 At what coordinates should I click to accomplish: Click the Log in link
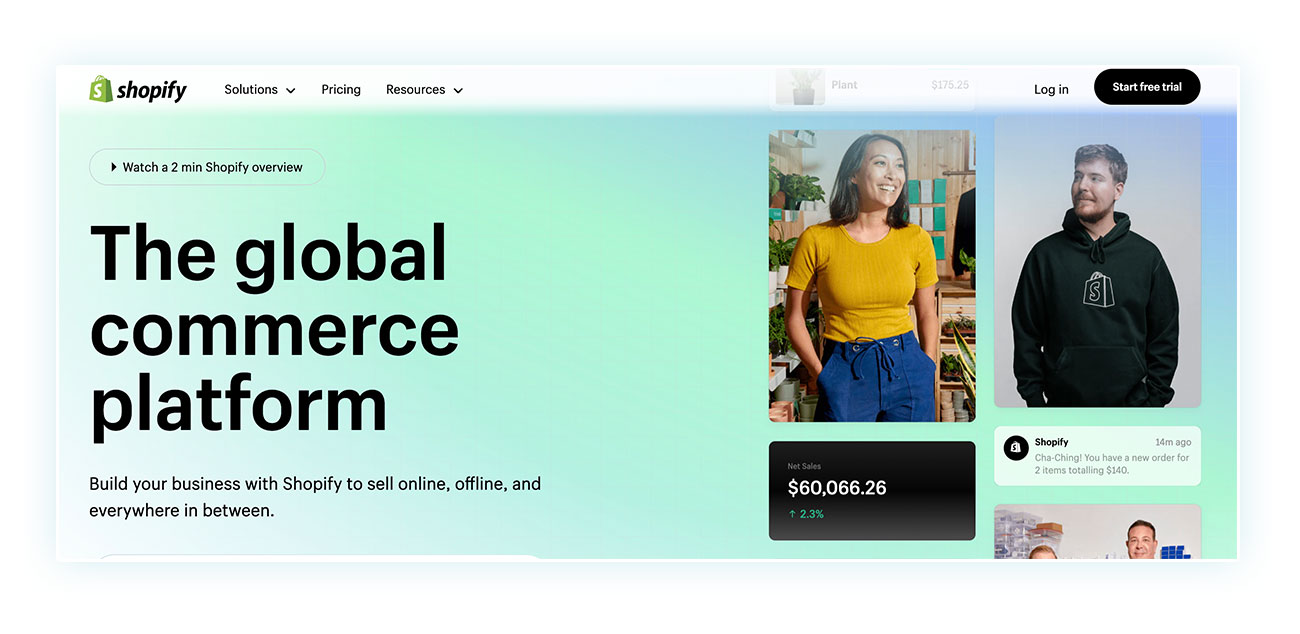tap(1051, 89)
